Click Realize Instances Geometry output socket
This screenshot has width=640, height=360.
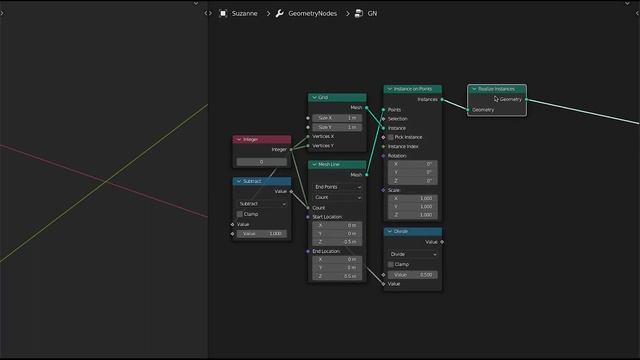coord(527,100)
